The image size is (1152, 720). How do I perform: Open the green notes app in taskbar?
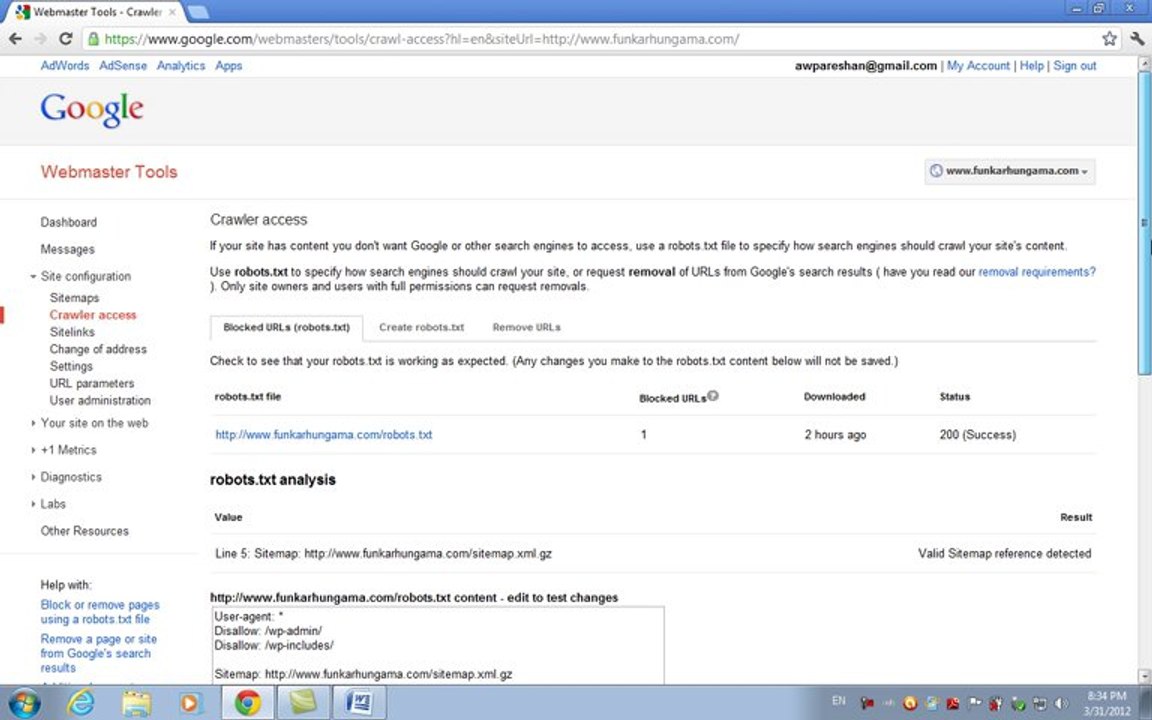(303, 703)
